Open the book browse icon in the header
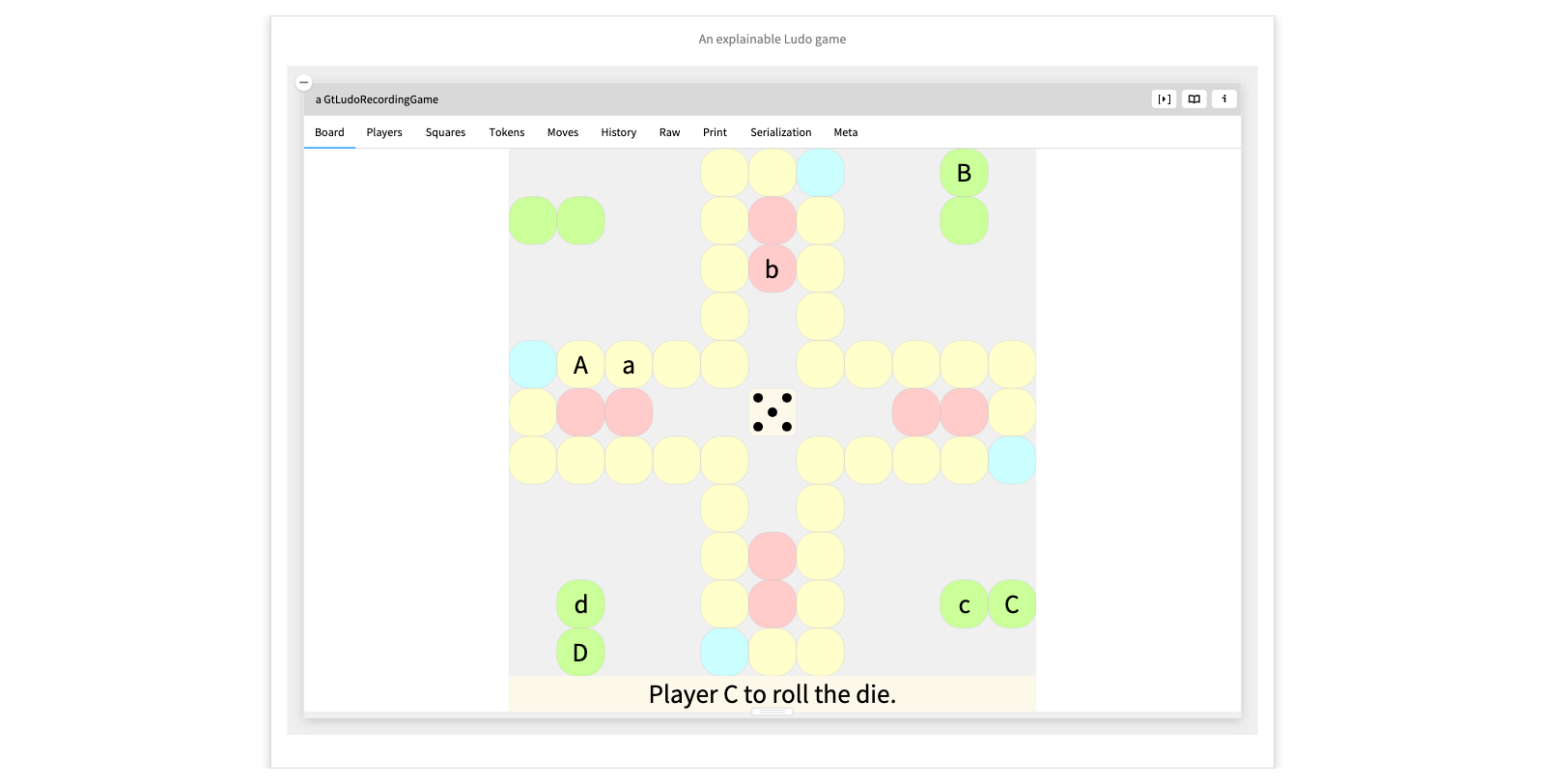The image size is (1545, 784). tap(1194, 98)
